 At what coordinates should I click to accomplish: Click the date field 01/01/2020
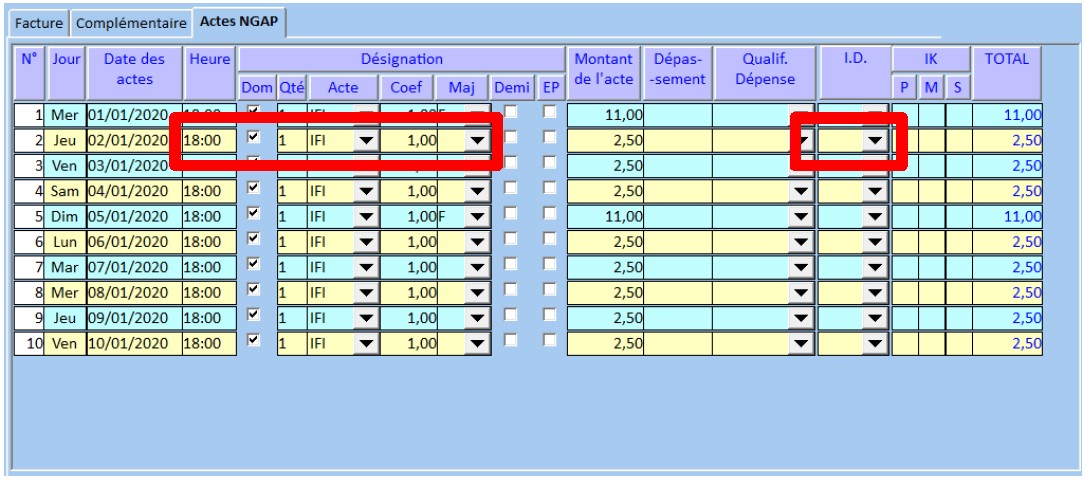pyautogui.click(x=134, y=115)
